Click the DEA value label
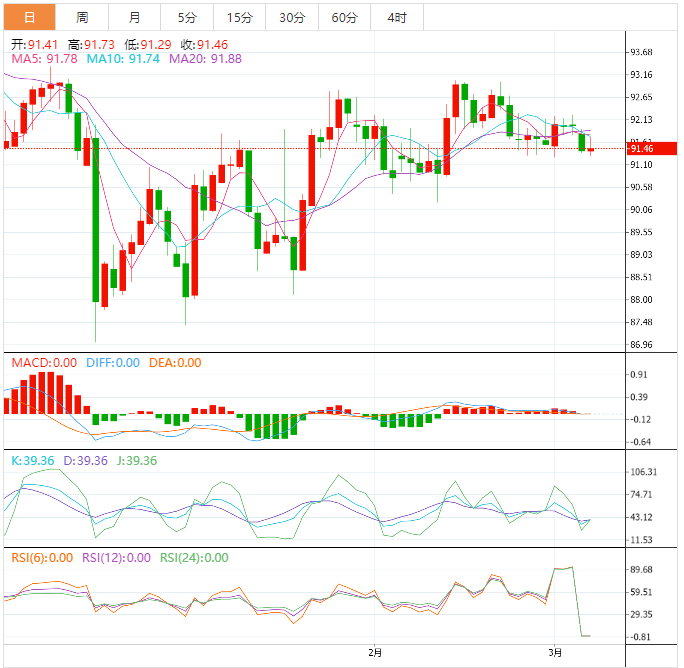The width and height of the screenshot is (684, 668). click(x=175, y=363)
